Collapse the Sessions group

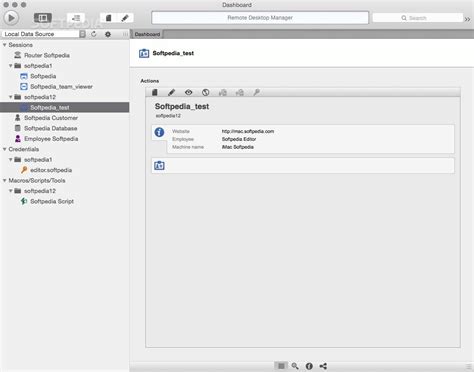pyautogui.click(x=5, y=45)
